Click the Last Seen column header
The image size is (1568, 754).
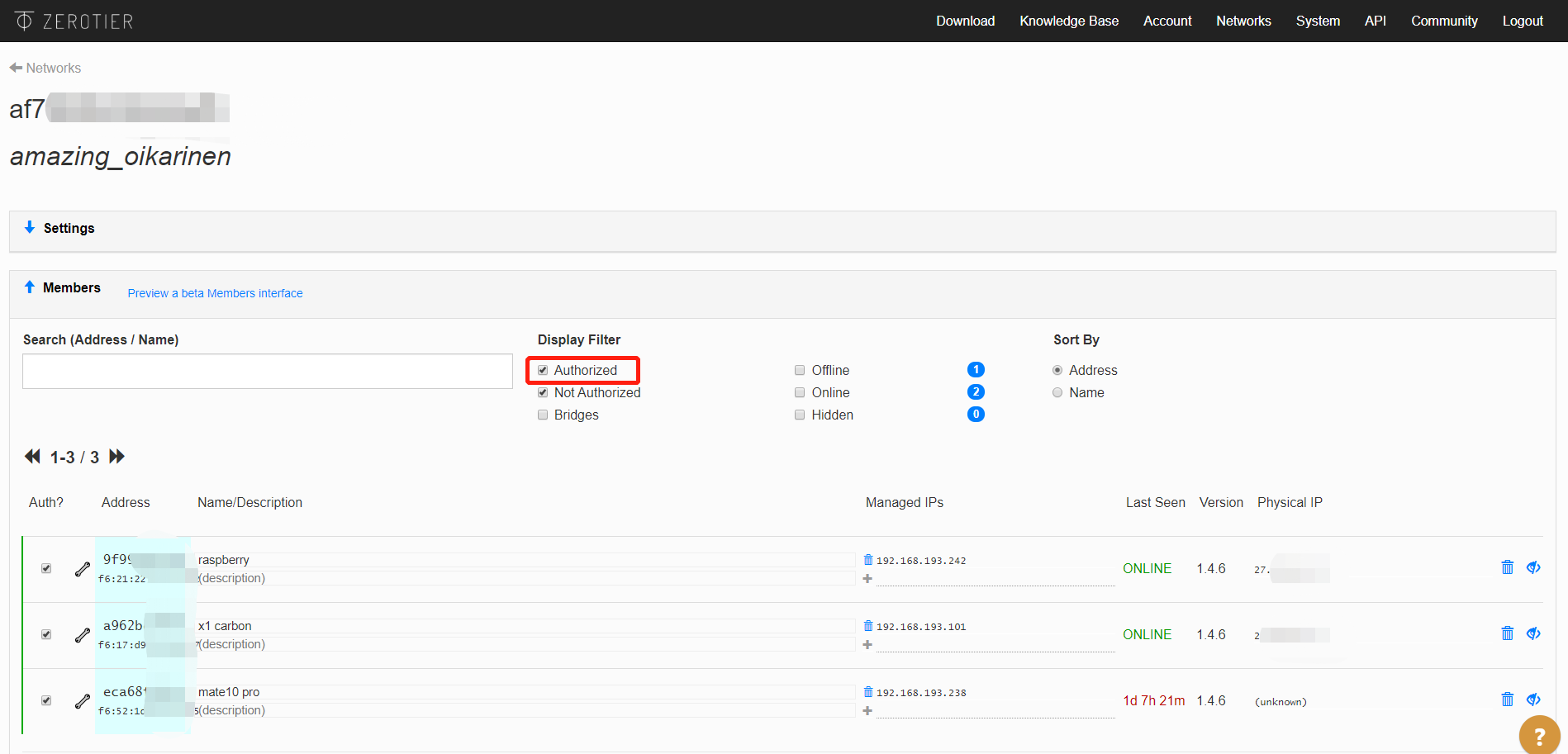tap(1155, 502)
